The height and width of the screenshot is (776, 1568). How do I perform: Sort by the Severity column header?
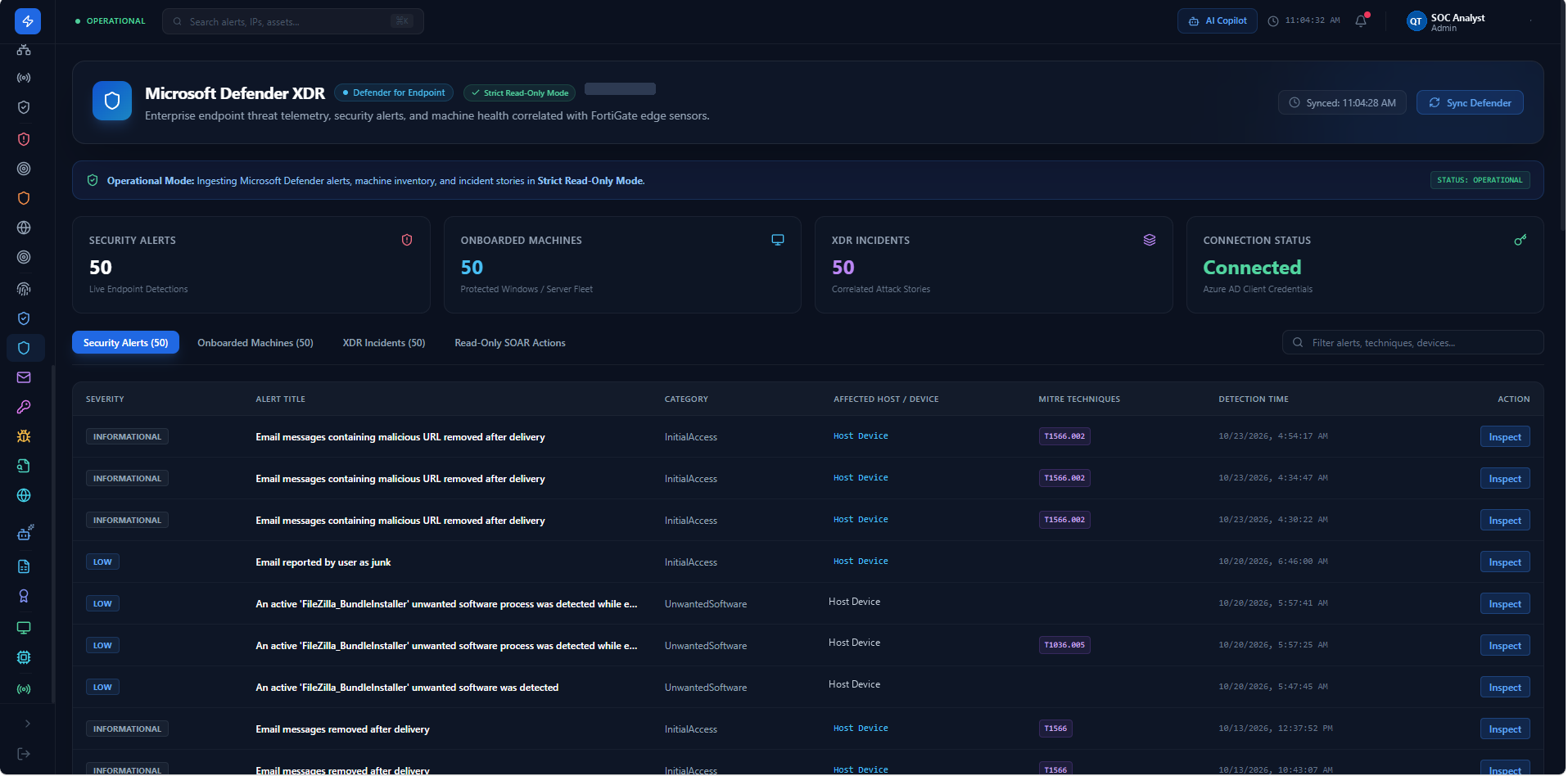tap(105, 399)
